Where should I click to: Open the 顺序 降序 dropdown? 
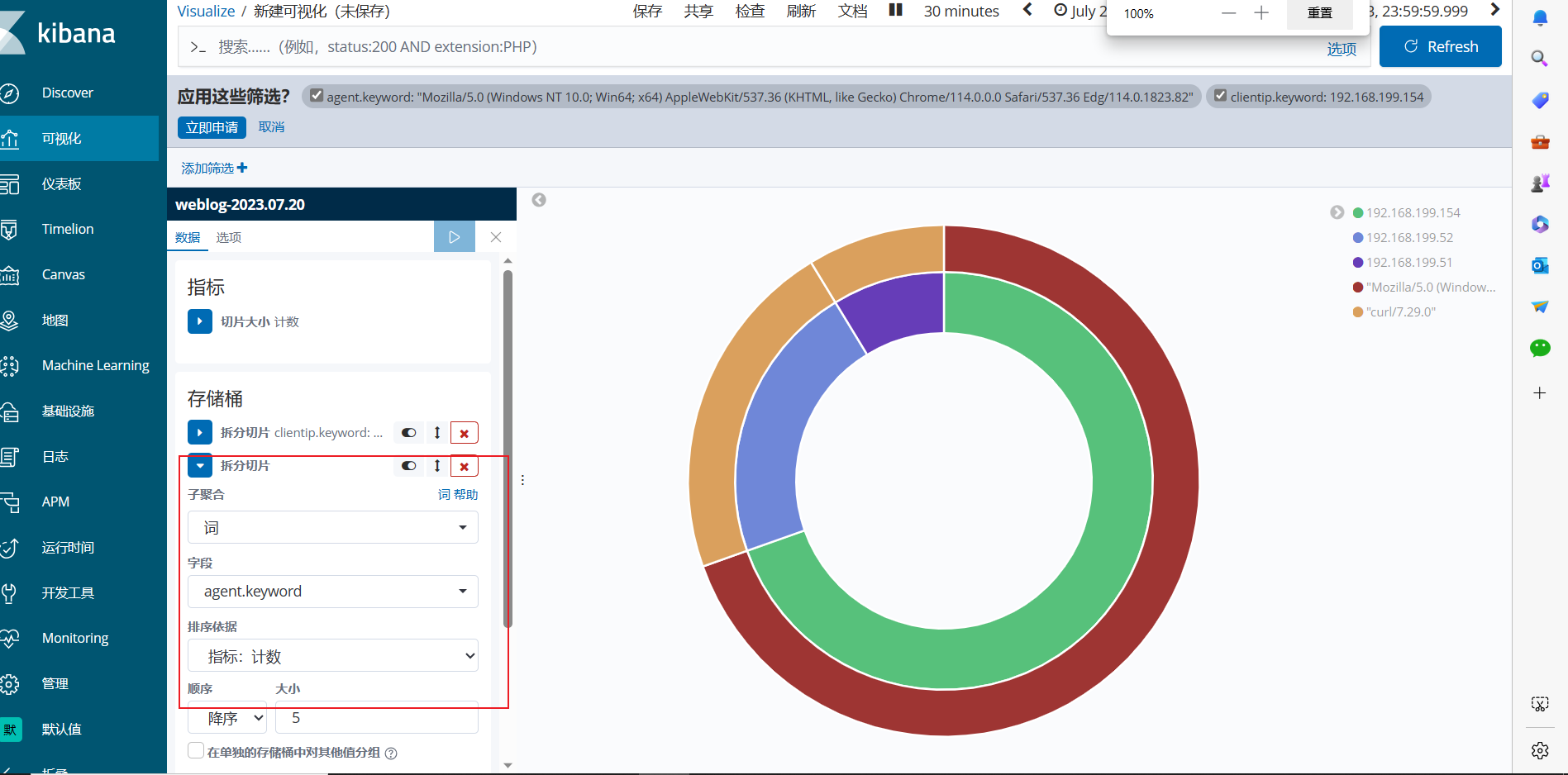227,718
